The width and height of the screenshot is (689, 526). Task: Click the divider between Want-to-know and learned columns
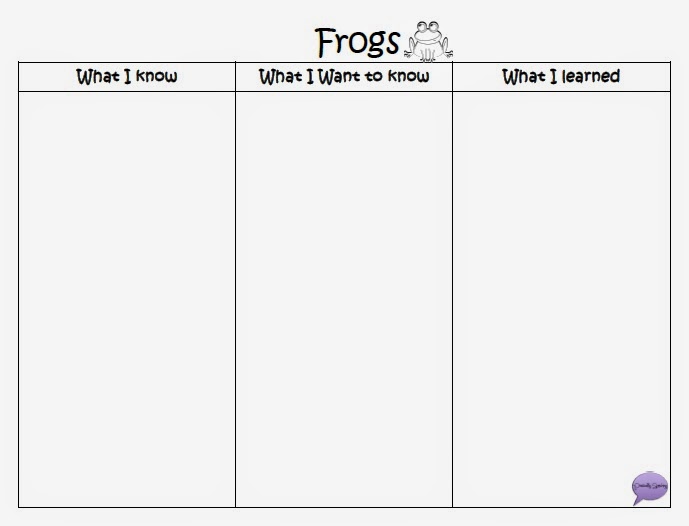pyautogui.click(x=453, y=285)
